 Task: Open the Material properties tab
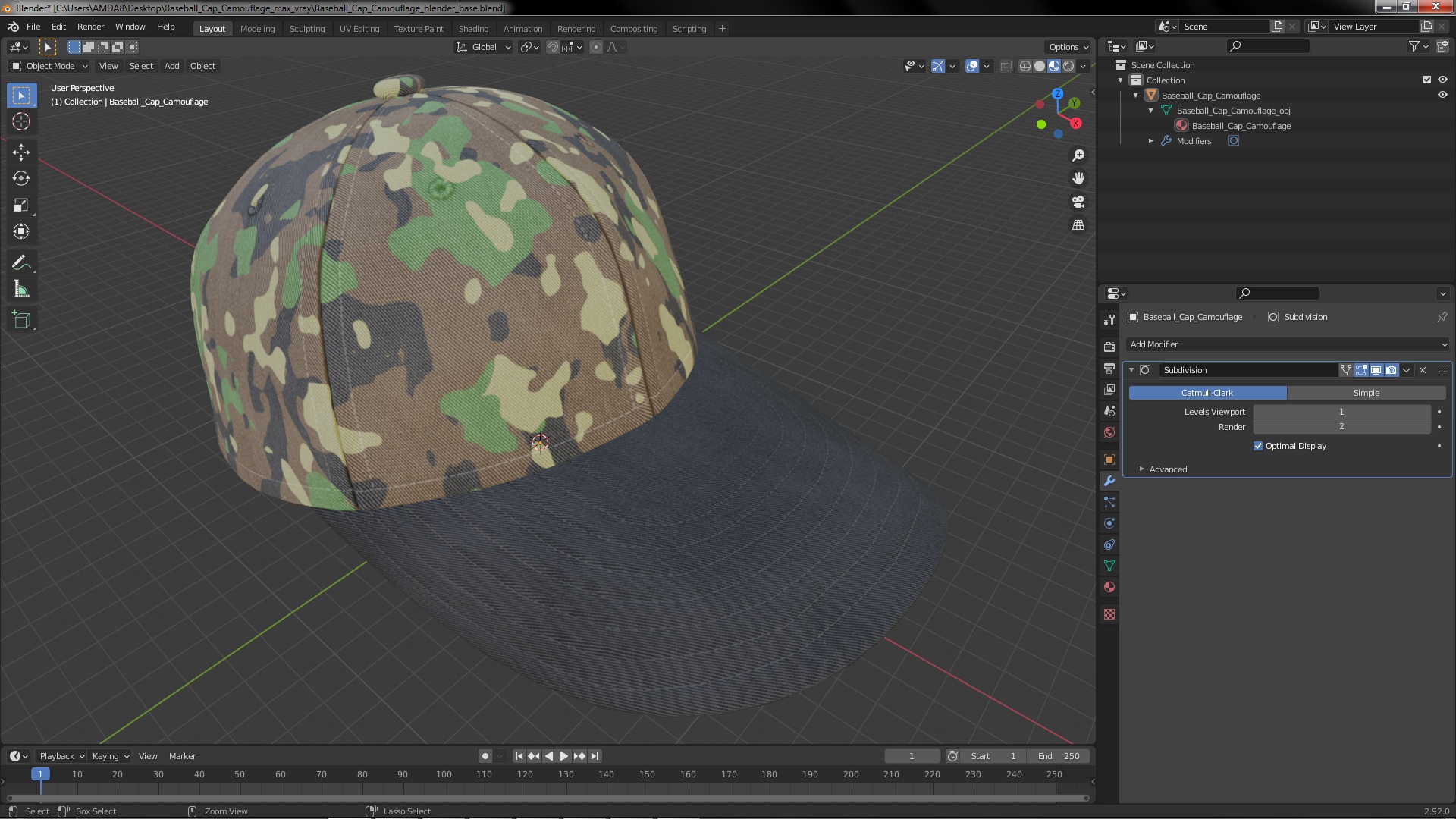1109,587
